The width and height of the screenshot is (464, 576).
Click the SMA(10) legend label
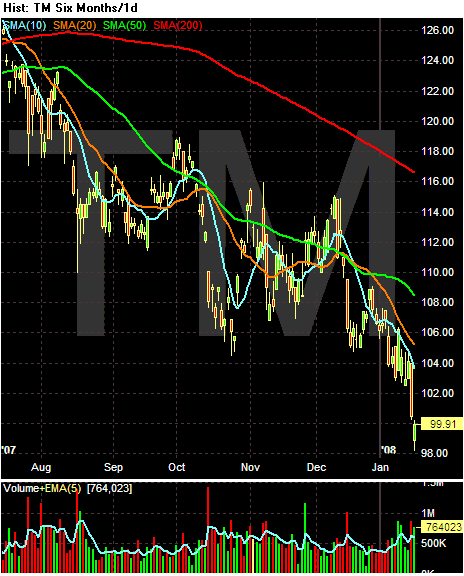(24, 25)
